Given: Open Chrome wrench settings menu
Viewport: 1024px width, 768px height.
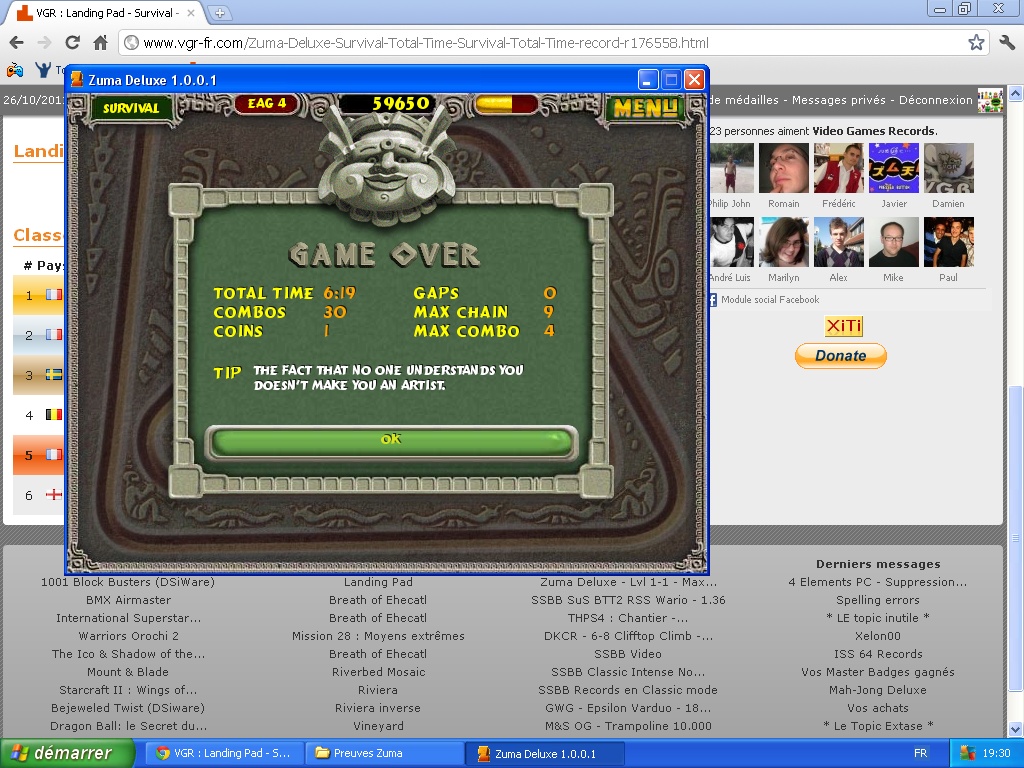Looking at the screenshot, I should [x=1006, y=43].
